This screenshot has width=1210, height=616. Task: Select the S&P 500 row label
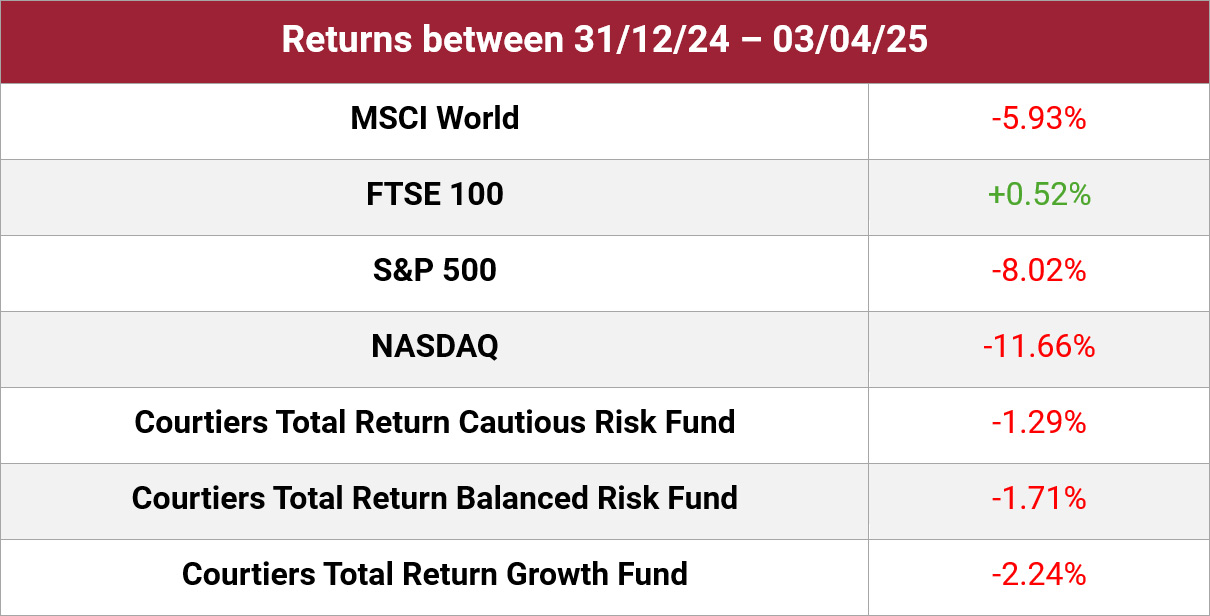point(435,270)
